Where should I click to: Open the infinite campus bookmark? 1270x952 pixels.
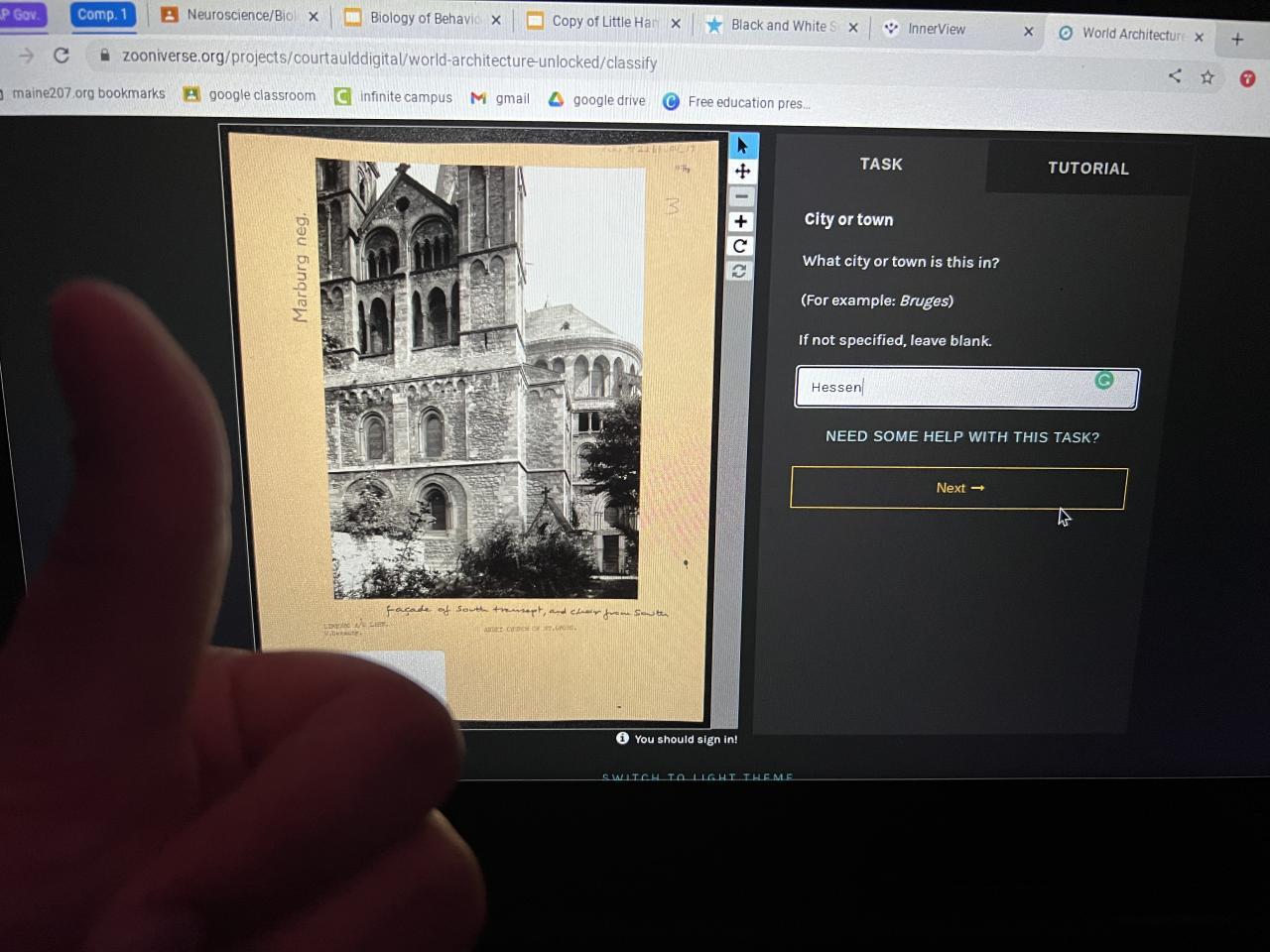(x=394, y=97)
